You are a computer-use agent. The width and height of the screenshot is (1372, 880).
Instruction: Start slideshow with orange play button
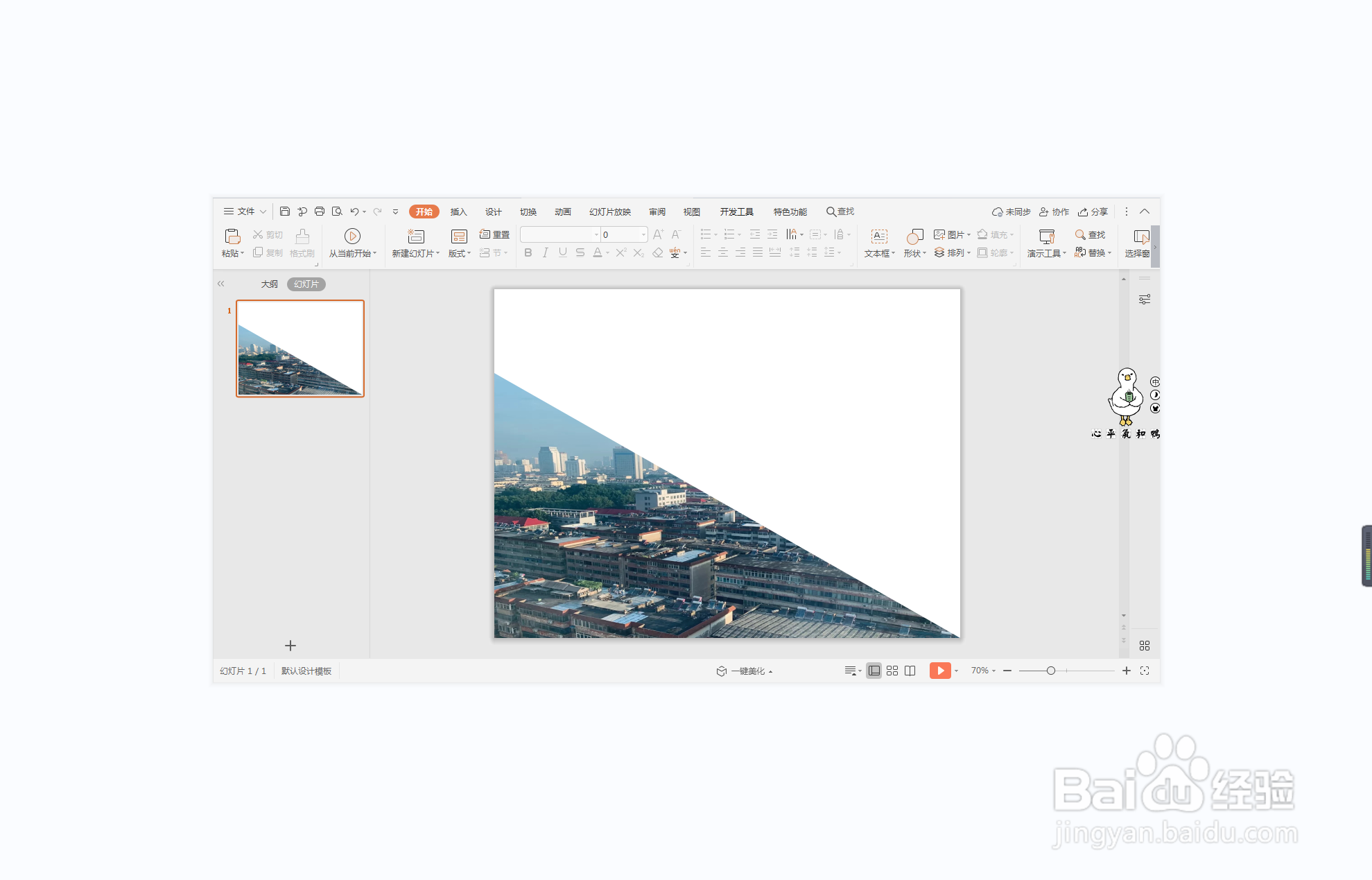click(x=939, y=671)
